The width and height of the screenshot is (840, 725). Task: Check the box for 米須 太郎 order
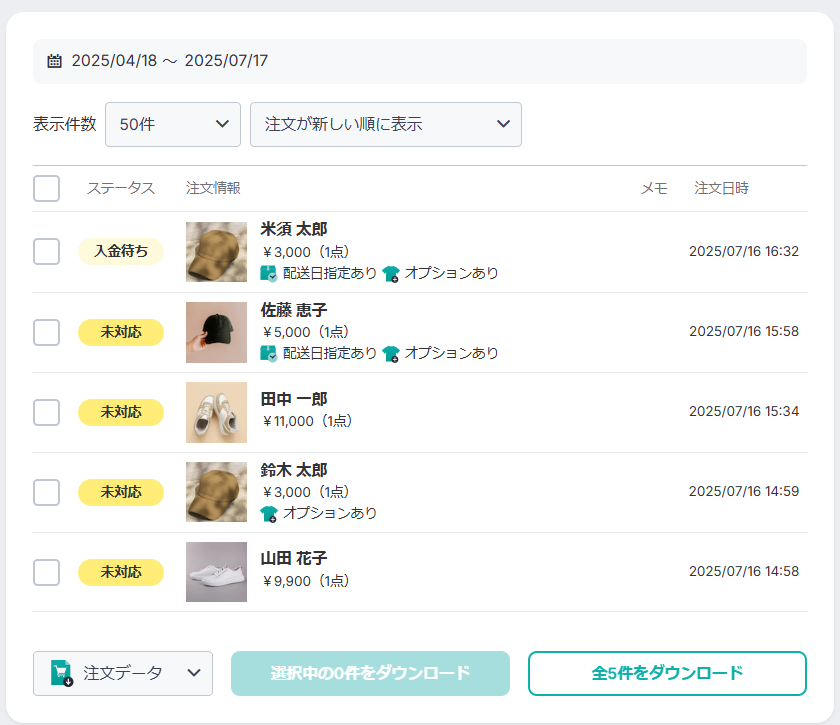coord(47,251)
